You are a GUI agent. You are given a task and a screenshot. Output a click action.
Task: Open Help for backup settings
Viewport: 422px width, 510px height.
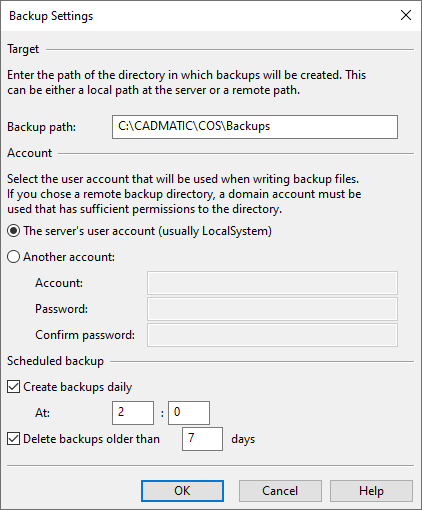tap(371, 491)
